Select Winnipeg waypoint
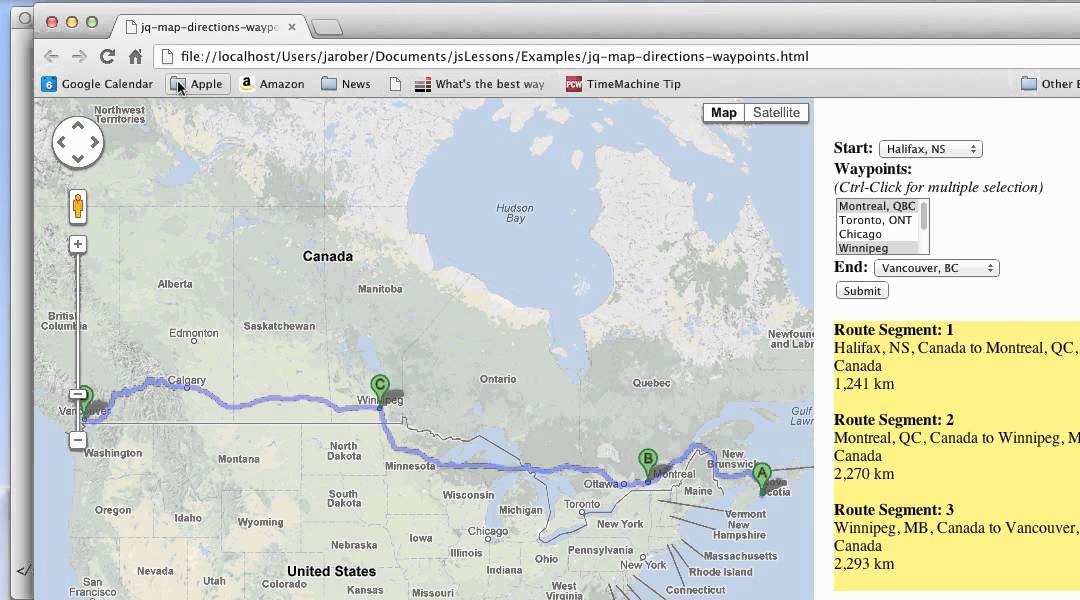Screen dimensions: 1080x600 pos(877,248)
